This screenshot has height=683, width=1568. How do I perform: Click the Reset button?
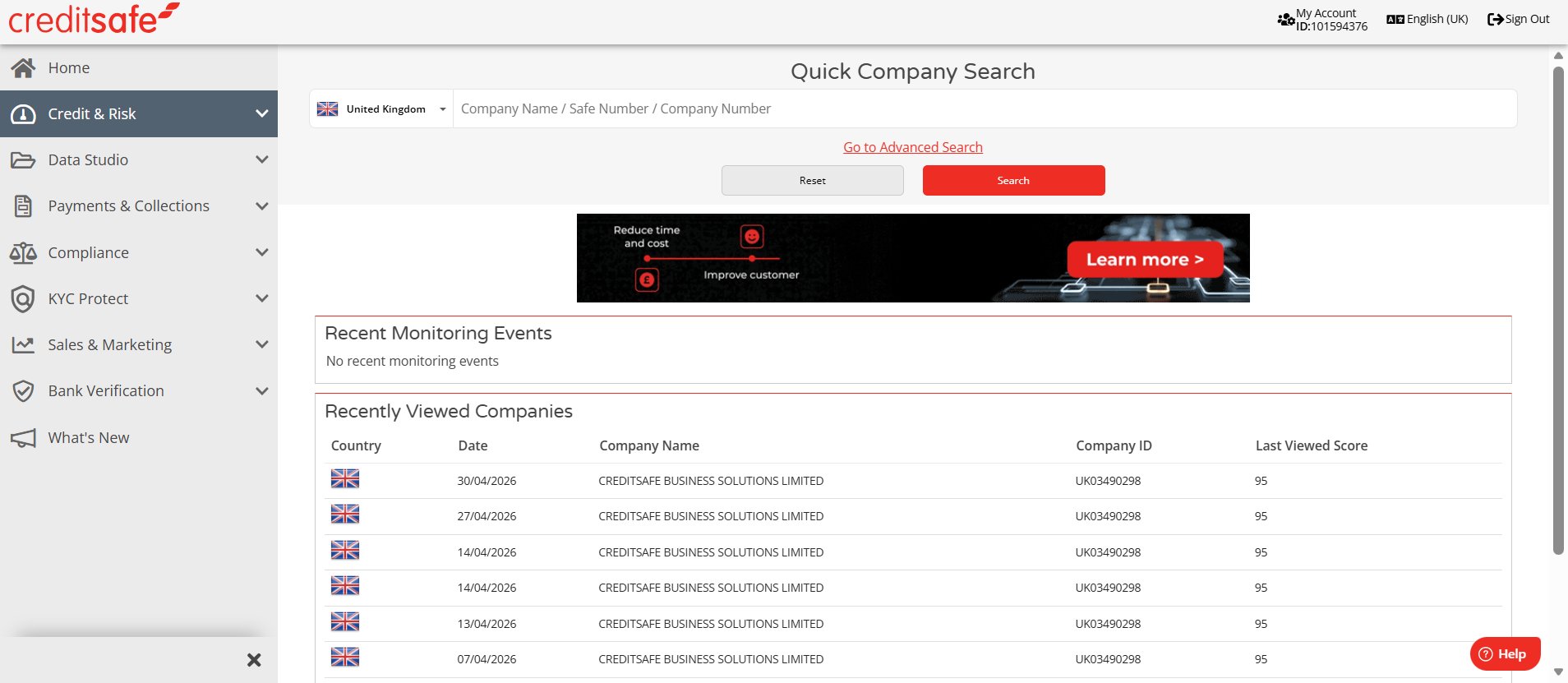[x=813, y=181]
